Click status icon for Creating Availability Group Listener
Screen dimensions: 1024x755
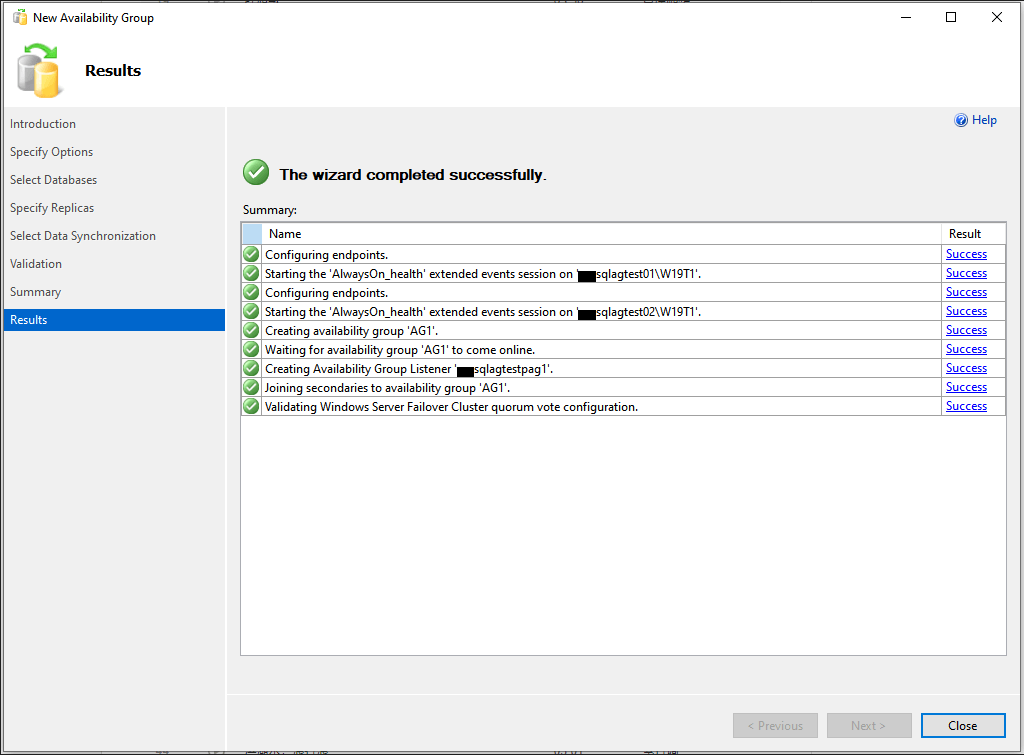pyautogui.click(x=251, y=368)
